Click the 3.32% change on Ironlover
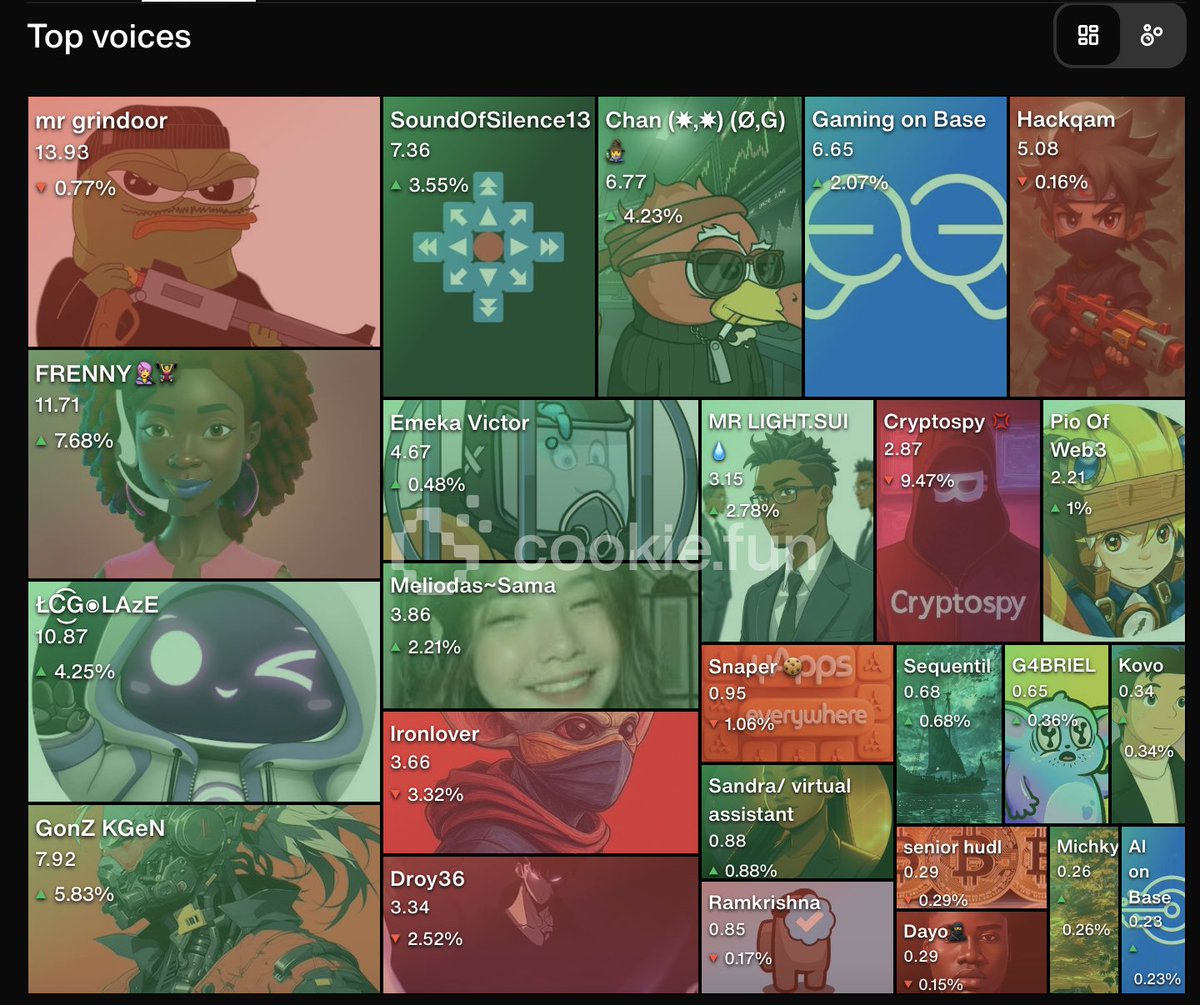 (435, 795)
